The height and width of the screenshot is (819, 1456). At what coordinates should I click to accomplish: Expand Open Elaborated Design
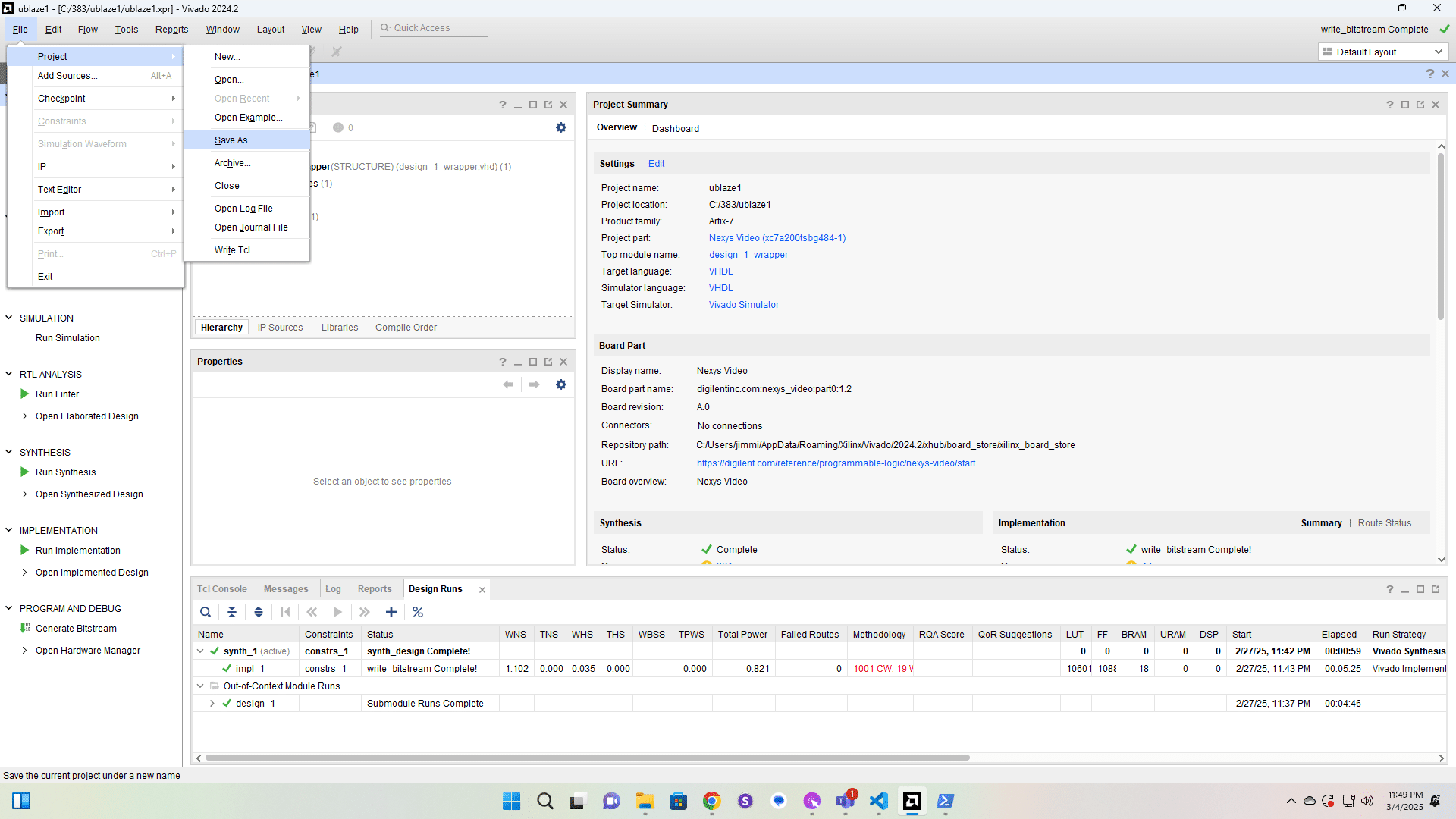coord(25,416)
